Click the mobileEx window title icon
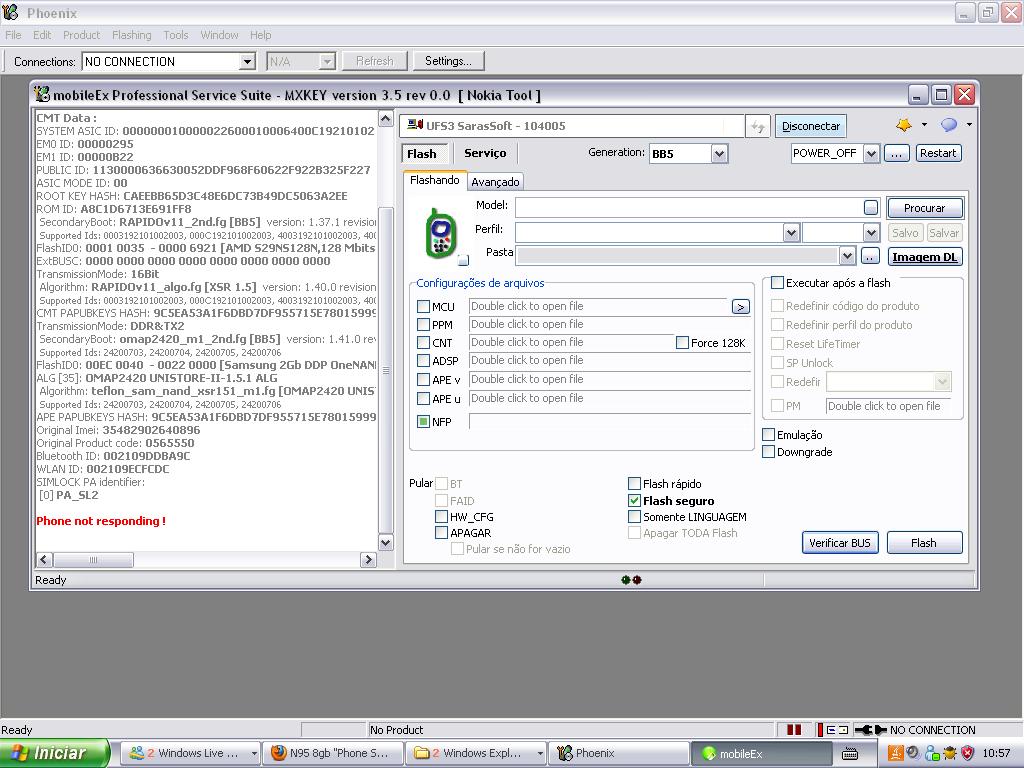Screen dimensions: 1024x768 click(42, 95)
